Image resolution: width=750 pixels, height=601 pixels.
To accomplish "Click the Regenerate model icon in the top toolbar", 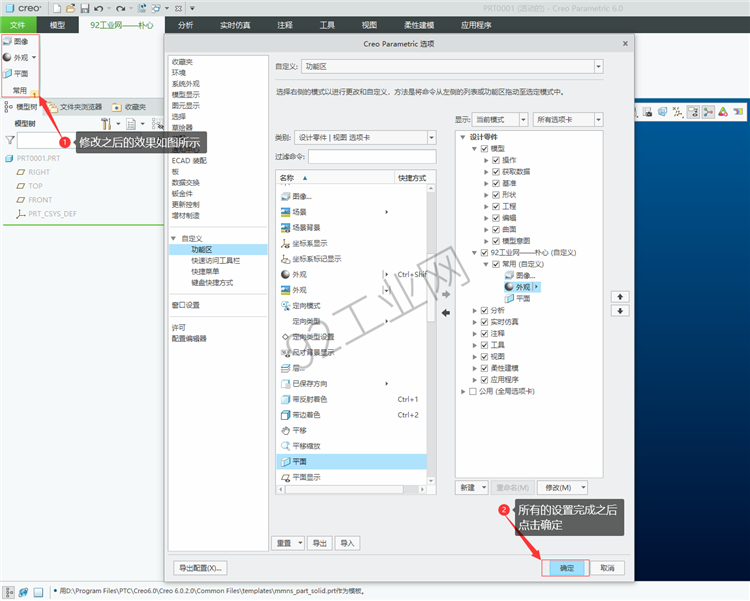I will pyautogui.click(x=142, y=8).
